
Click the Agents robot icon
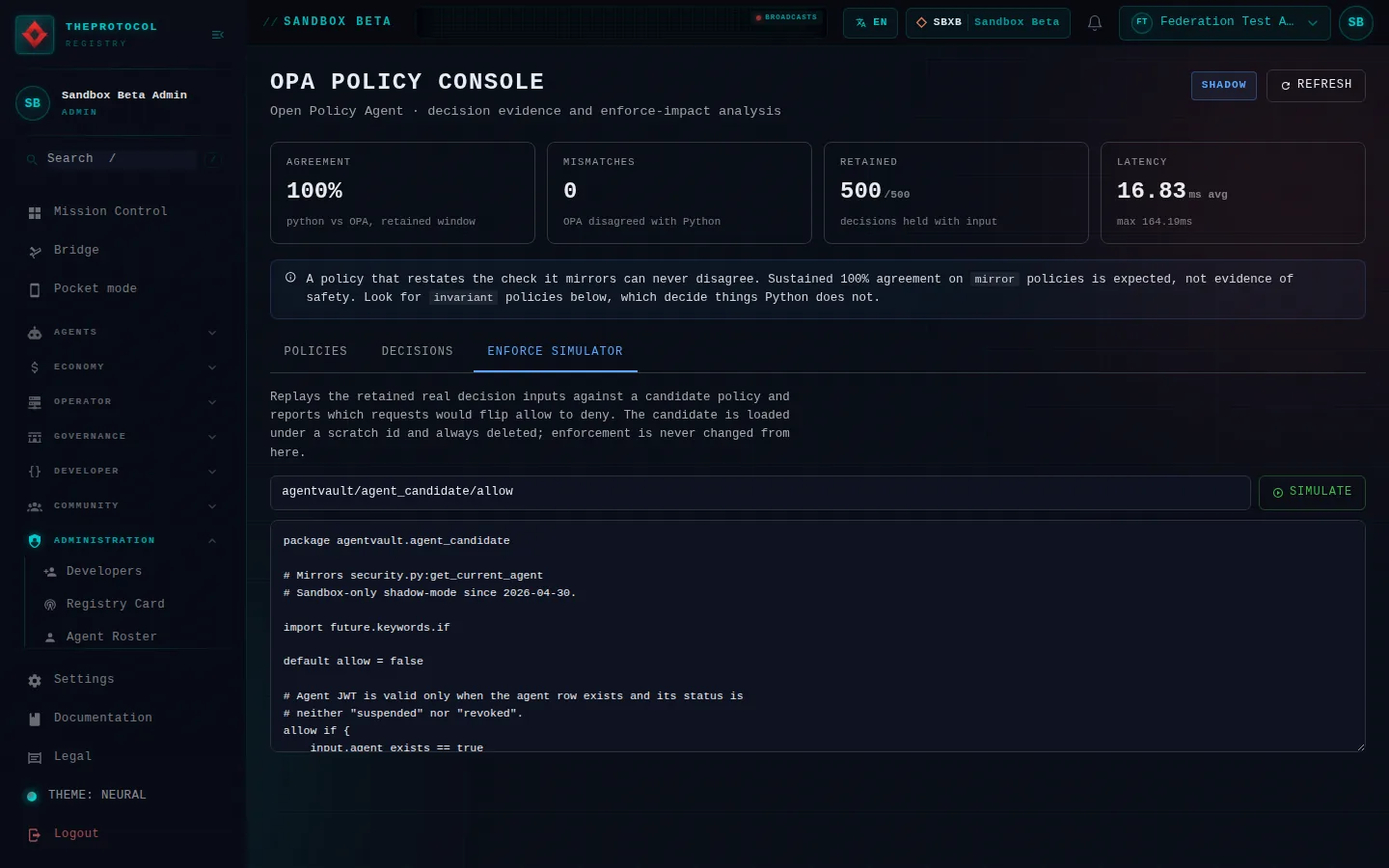(x=35, y=333)
